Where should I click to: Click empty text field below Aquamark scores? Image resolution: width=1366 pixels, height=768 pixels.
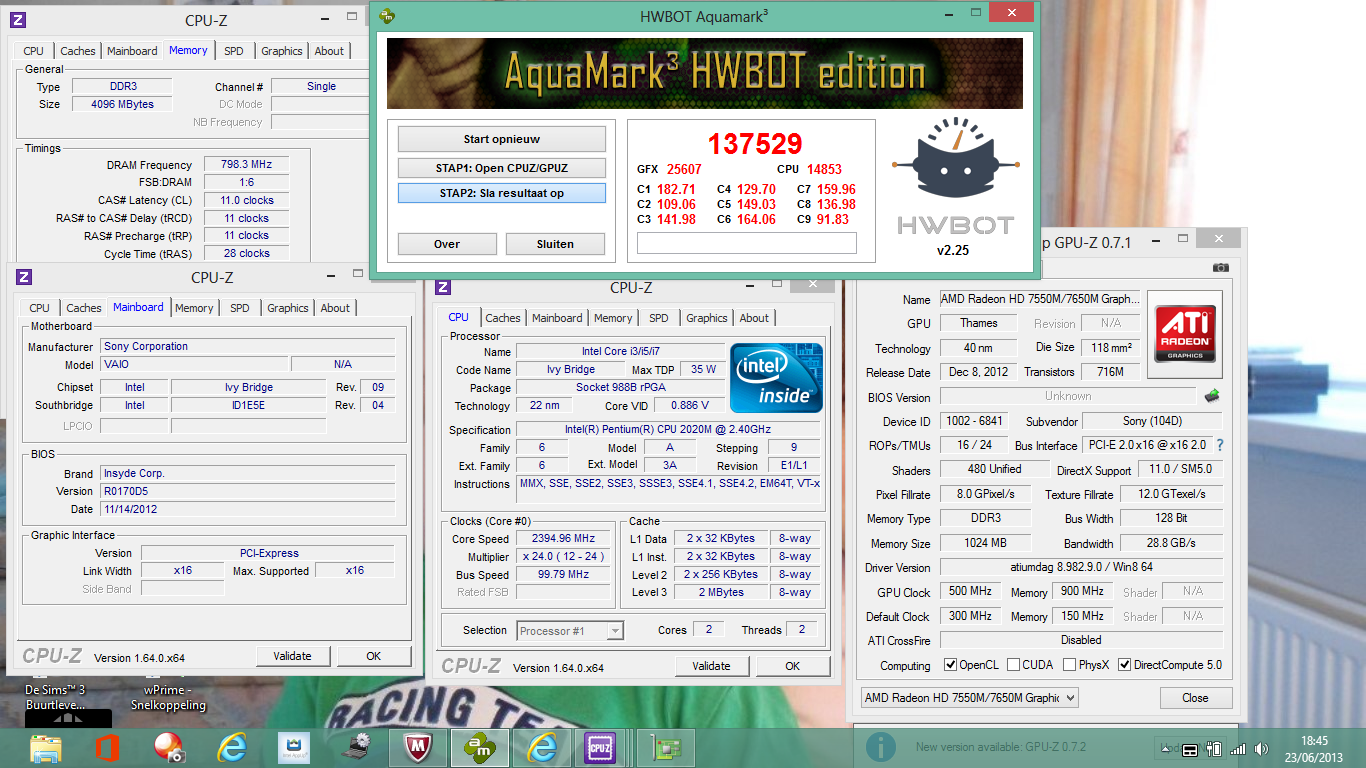[x=747, y=243]
